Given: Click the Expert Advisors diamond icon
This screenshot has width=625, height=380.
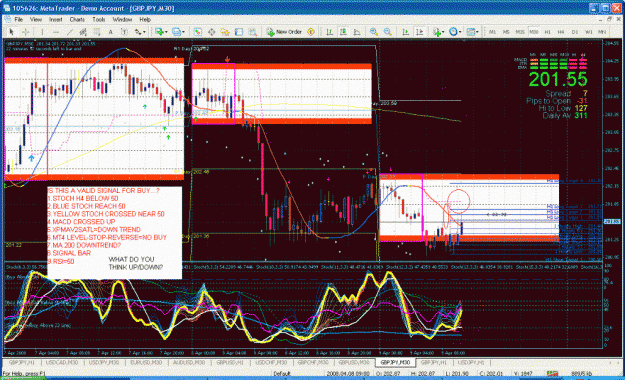Looking at the screenshot, I should tap(311, 32).
